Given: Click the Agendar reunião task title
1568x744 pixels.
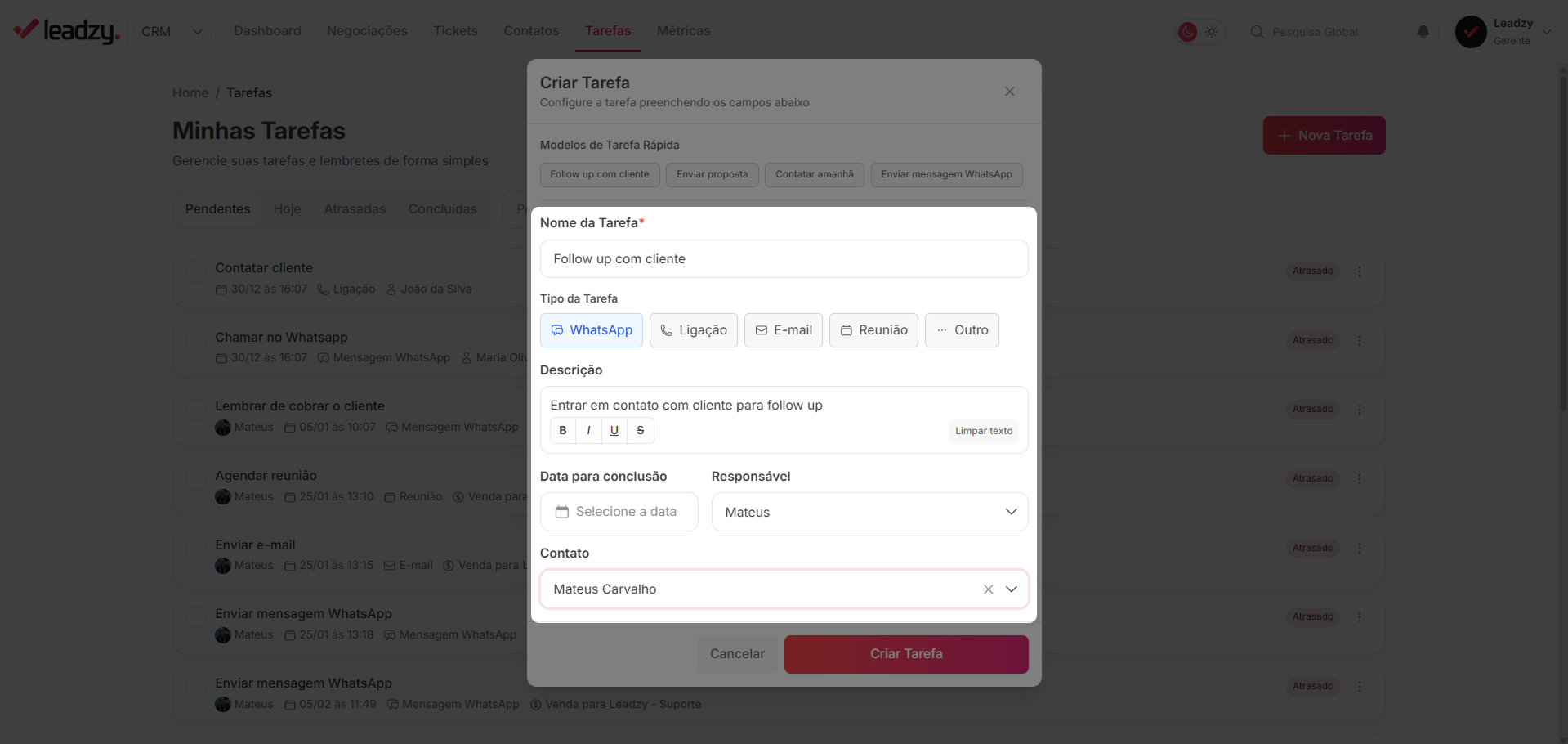Looking at the screenshot, I should tap(266, 476).
